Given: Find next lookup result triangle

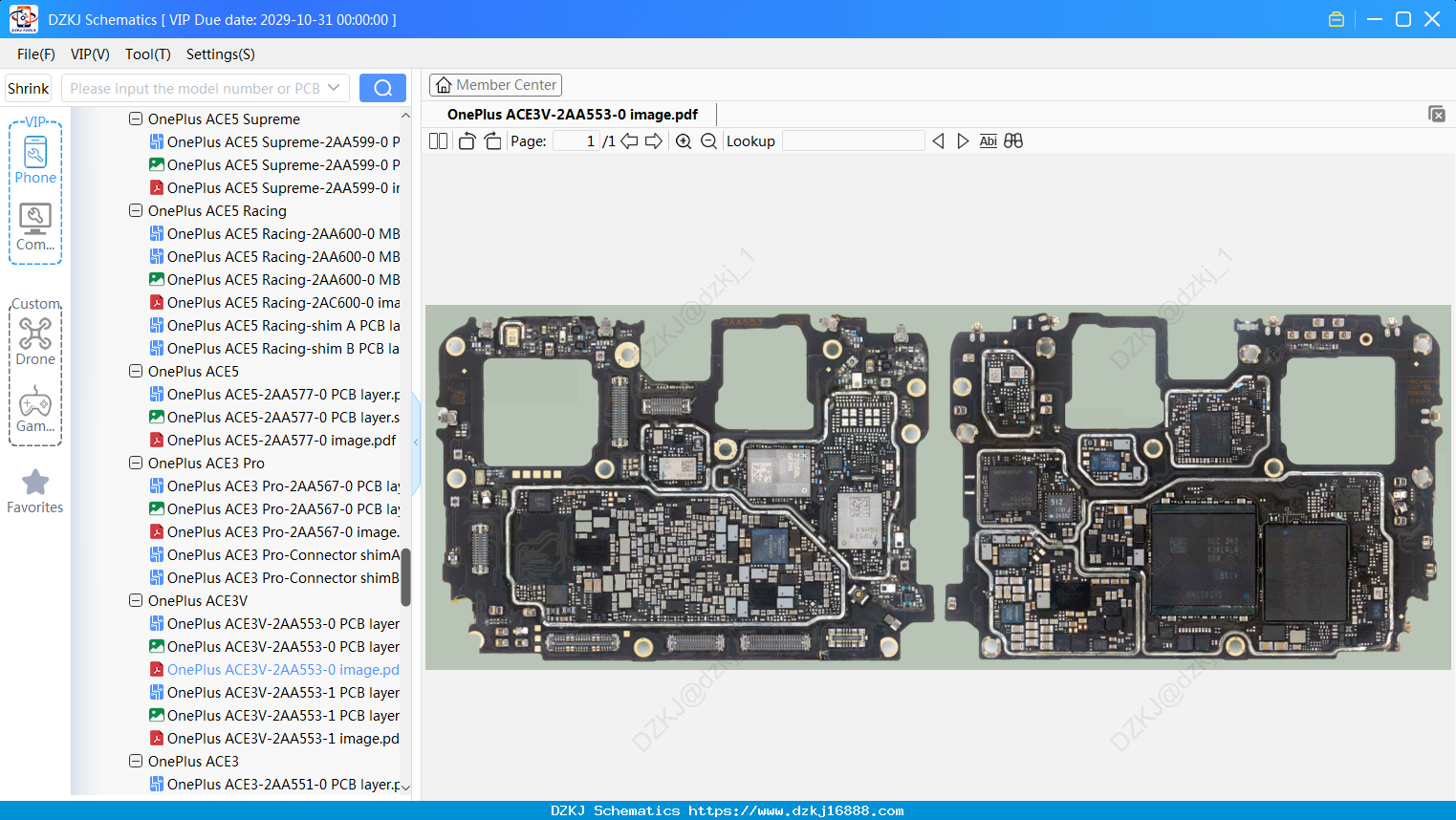Looking at the screenshot, I should [x=963, y=140].
